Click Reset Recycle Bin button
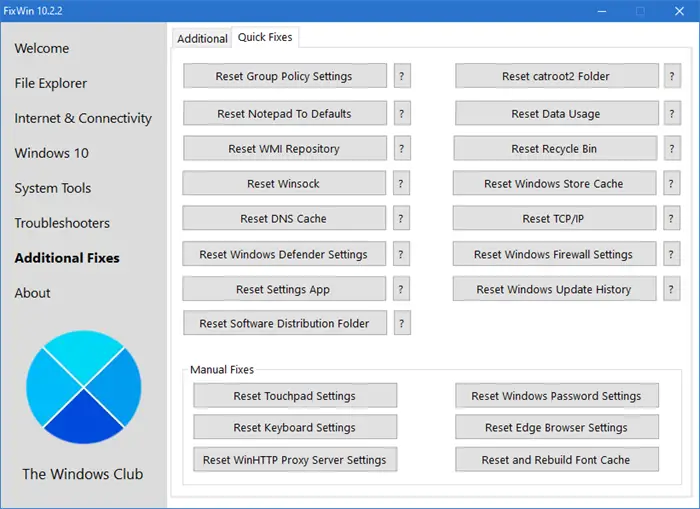700x509 pixels. click(555, 148)
